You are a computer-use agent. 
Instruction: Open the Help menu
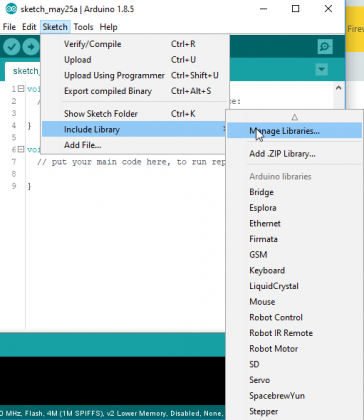(x=108, y=27)
